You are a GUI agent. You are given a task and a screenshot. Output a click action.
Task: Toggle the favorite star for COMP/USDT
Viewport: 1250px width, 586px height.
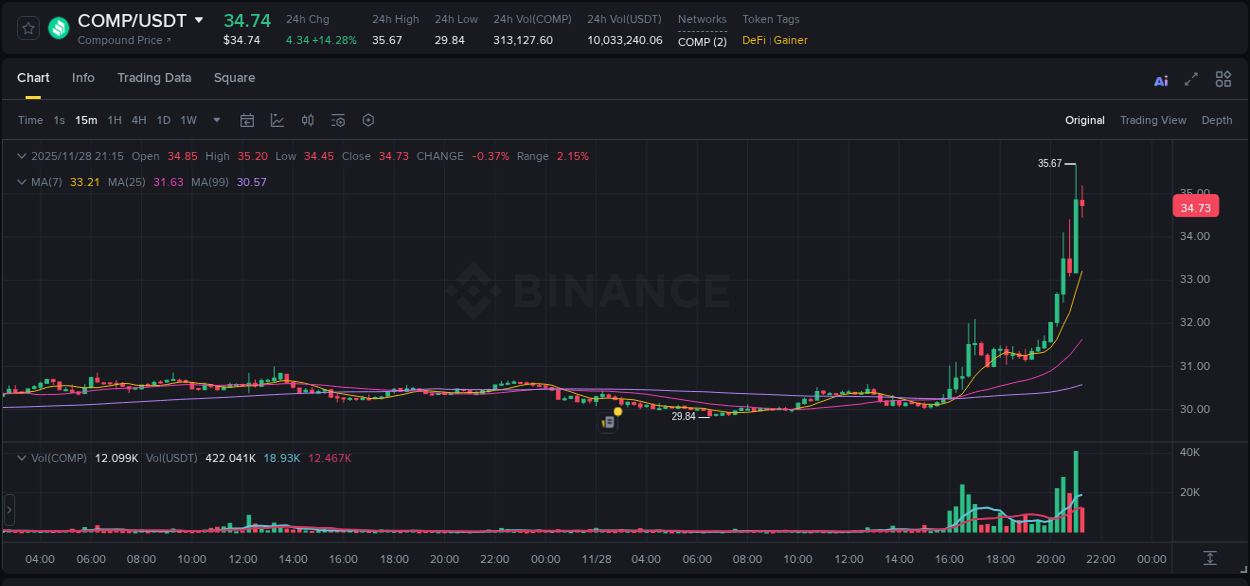[x=27, y=27]
